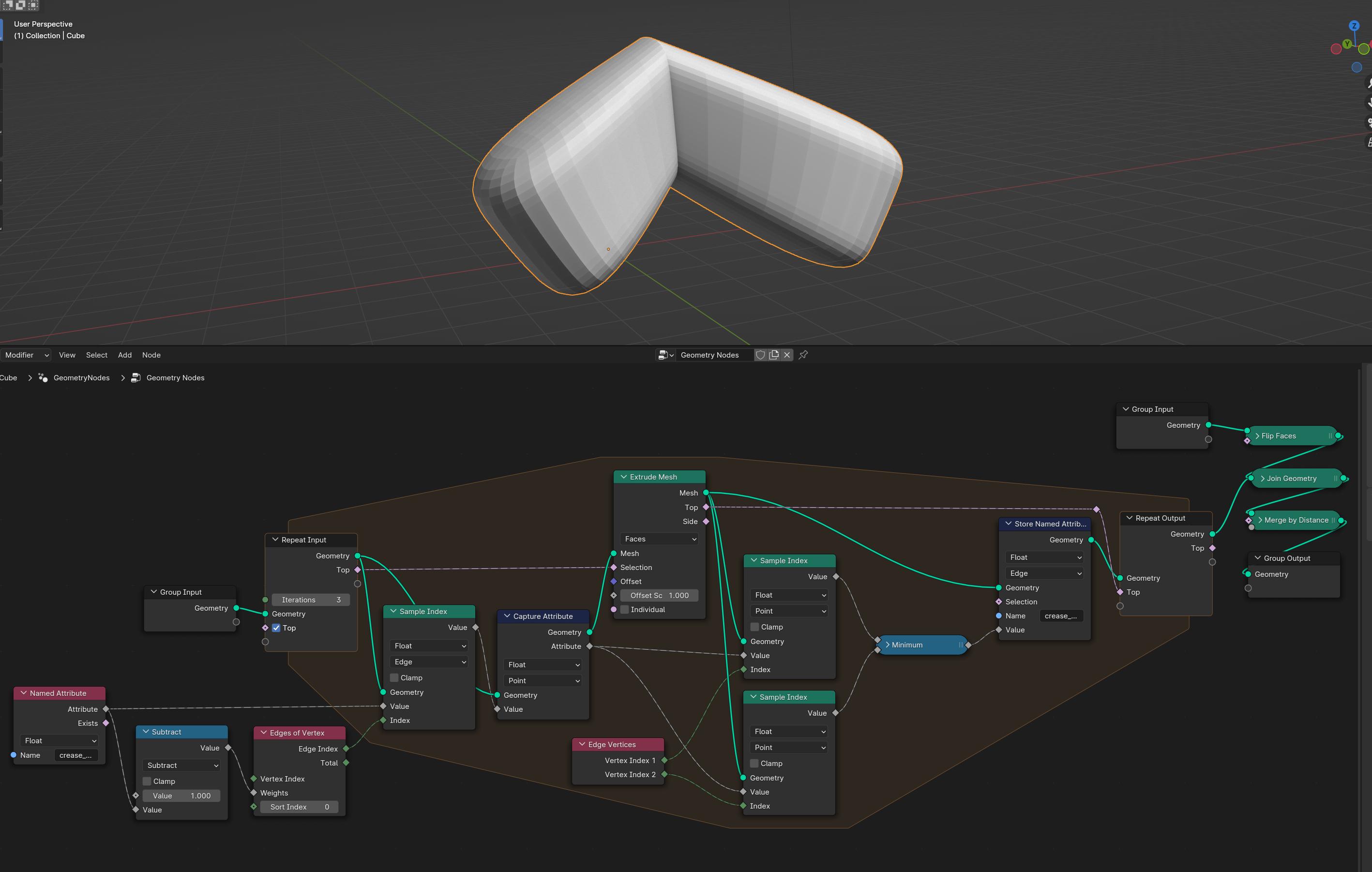Screen dimensions: 1372x872
Task: Click the GeometryNodes modifier breadcrumb icon
Action: coord(43,377)
